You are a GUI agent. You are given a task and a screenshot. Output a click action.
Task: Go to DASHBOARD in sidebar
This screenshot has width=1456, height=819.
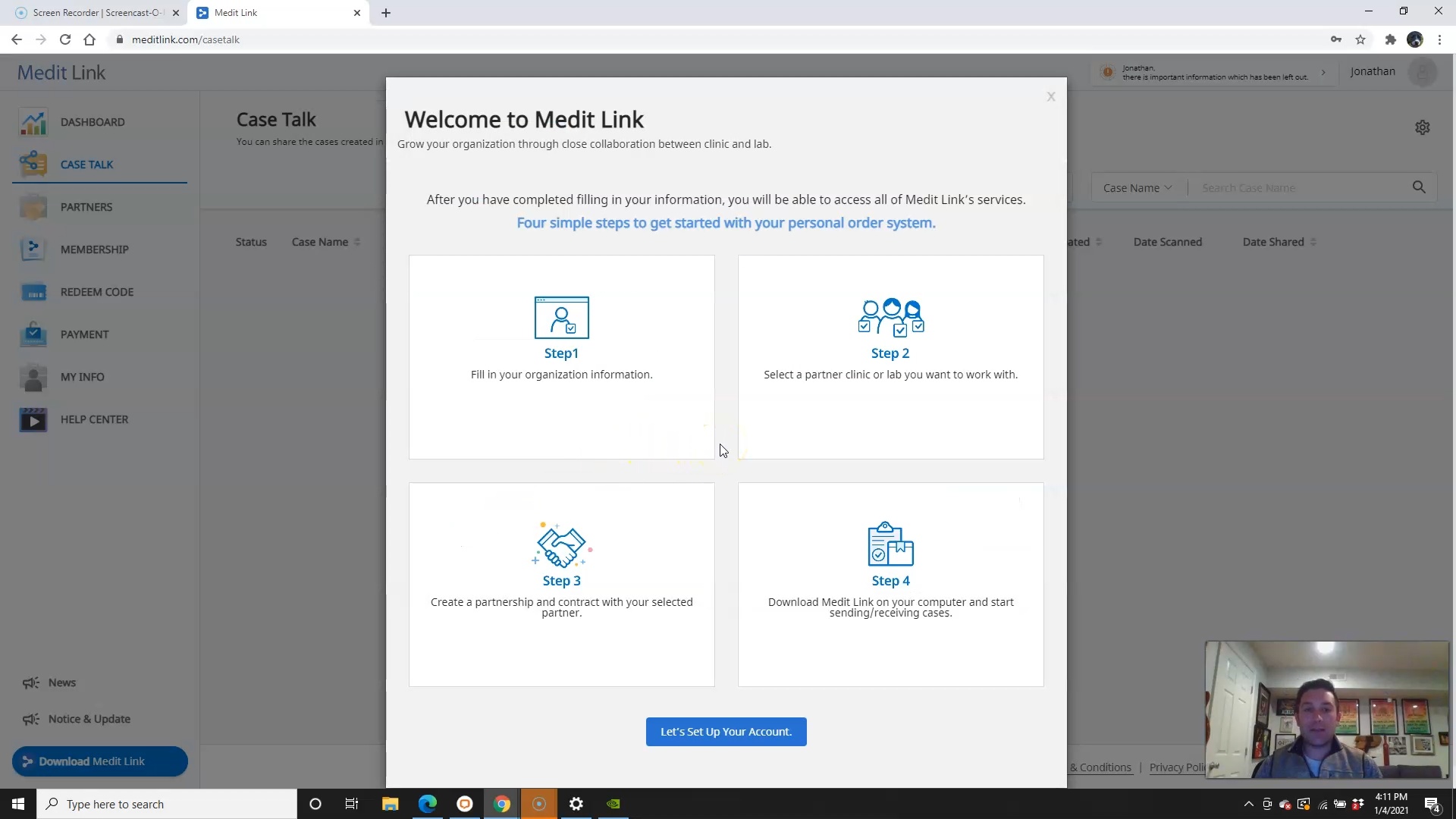93,122
